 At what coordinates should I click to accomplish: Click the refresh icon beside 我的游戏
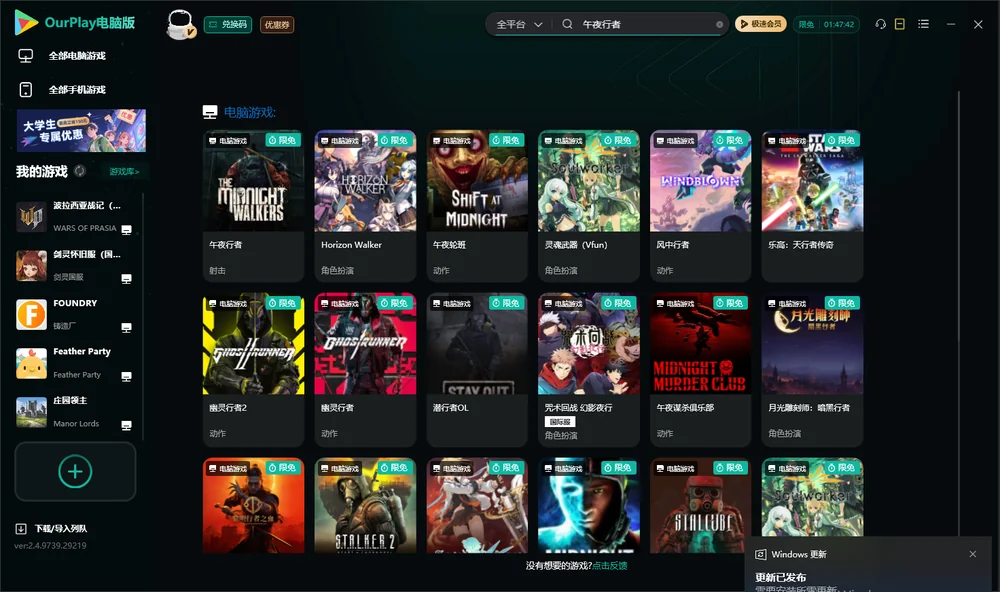click(80, 171)
